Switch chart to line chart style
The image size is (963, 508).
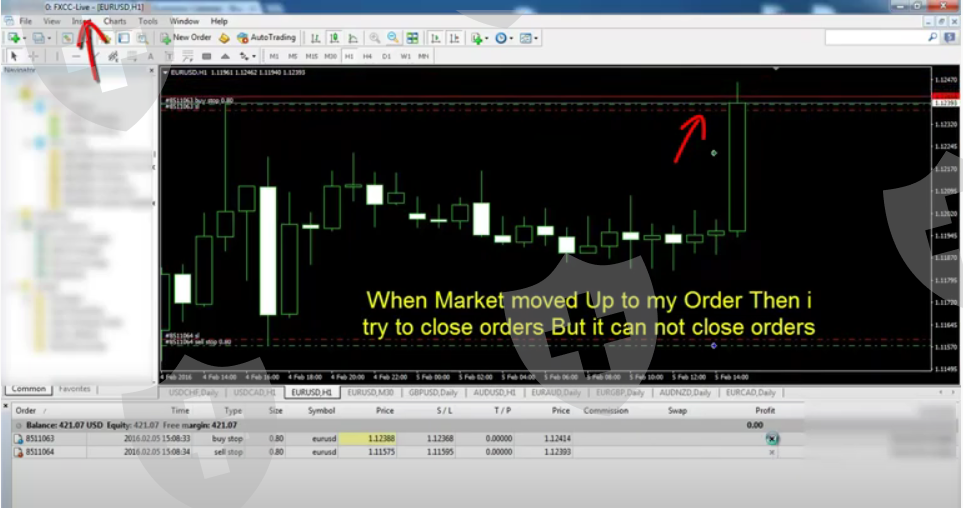pos(353,38)
